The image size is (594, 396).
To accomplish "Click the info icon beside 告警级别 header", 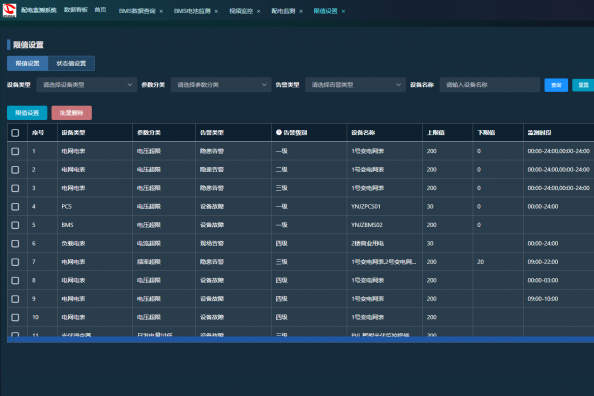I will pyautogui.click(x=279, y=132).
